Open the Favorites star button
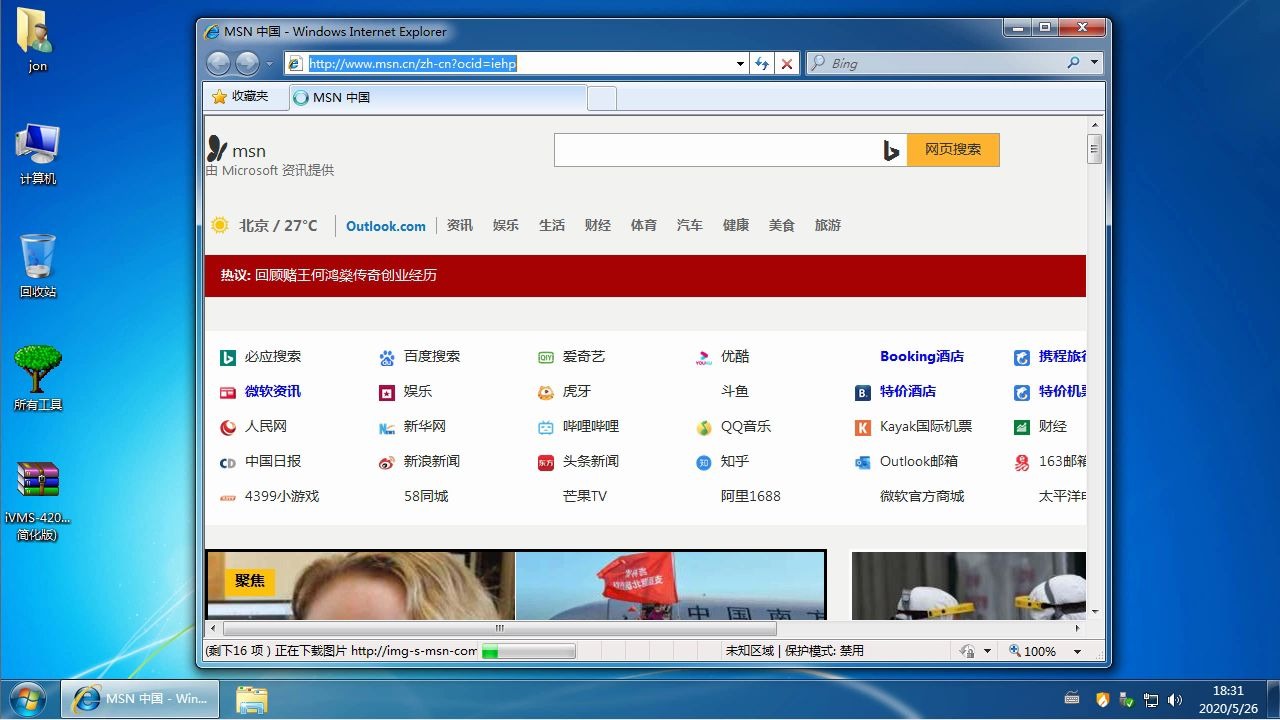Screen dimensions: 1280x720 tap(240, 97)
